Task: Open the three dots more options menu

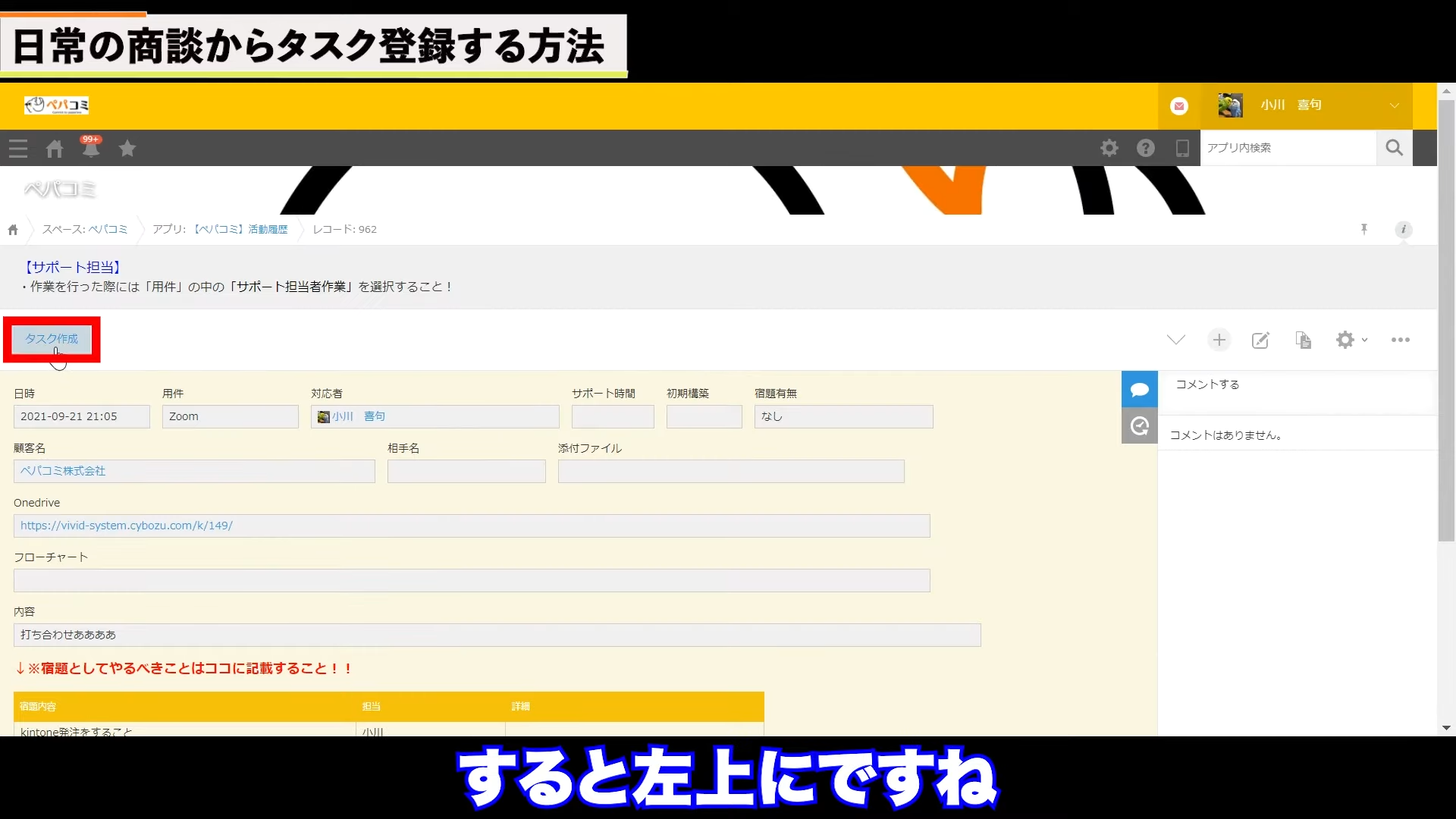Action: click(x=1400, y=340)
